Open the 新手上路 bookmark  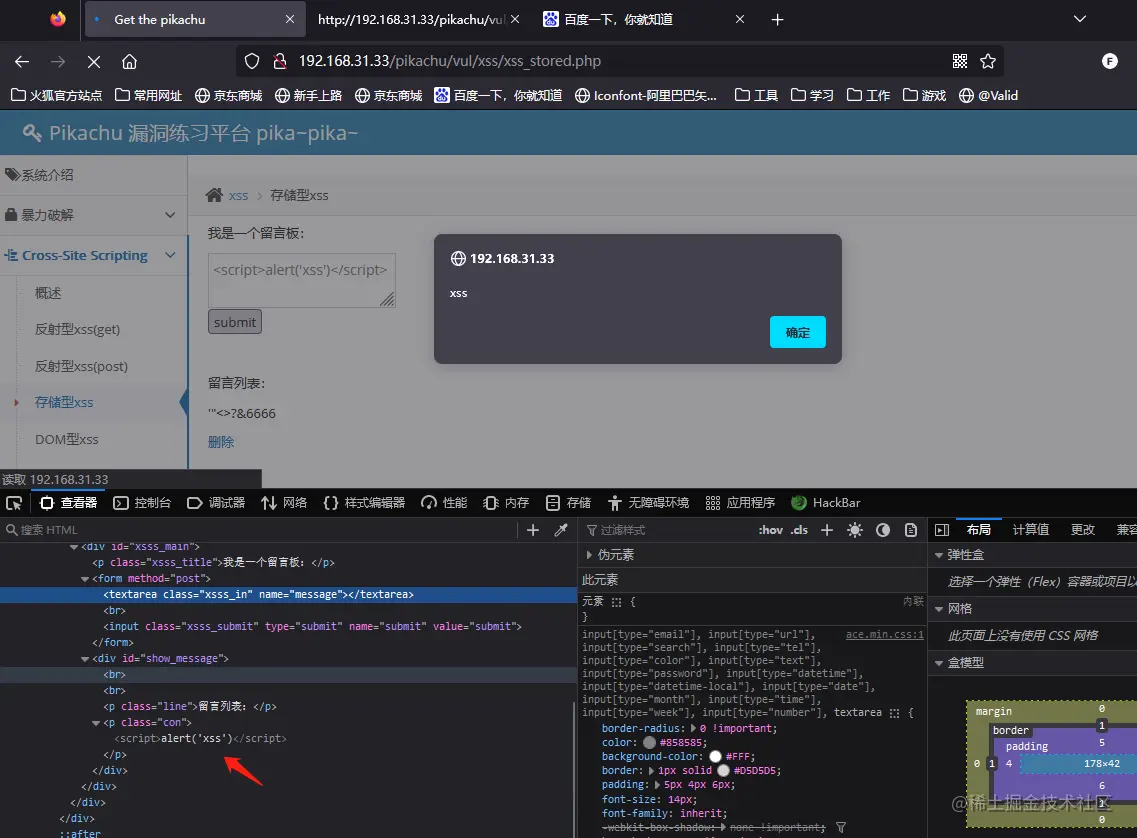pyautogui.click(x=308, y=96)
